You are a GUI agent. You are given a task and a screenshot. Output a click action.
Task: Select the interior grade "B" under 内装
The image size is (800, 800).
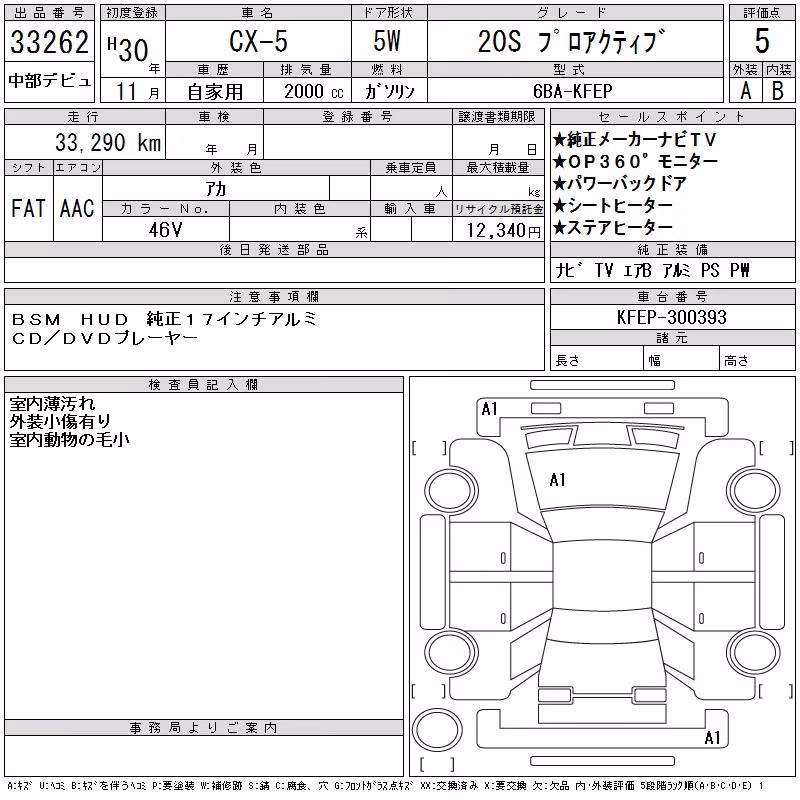pyautogui.click(x=778, y=91)
